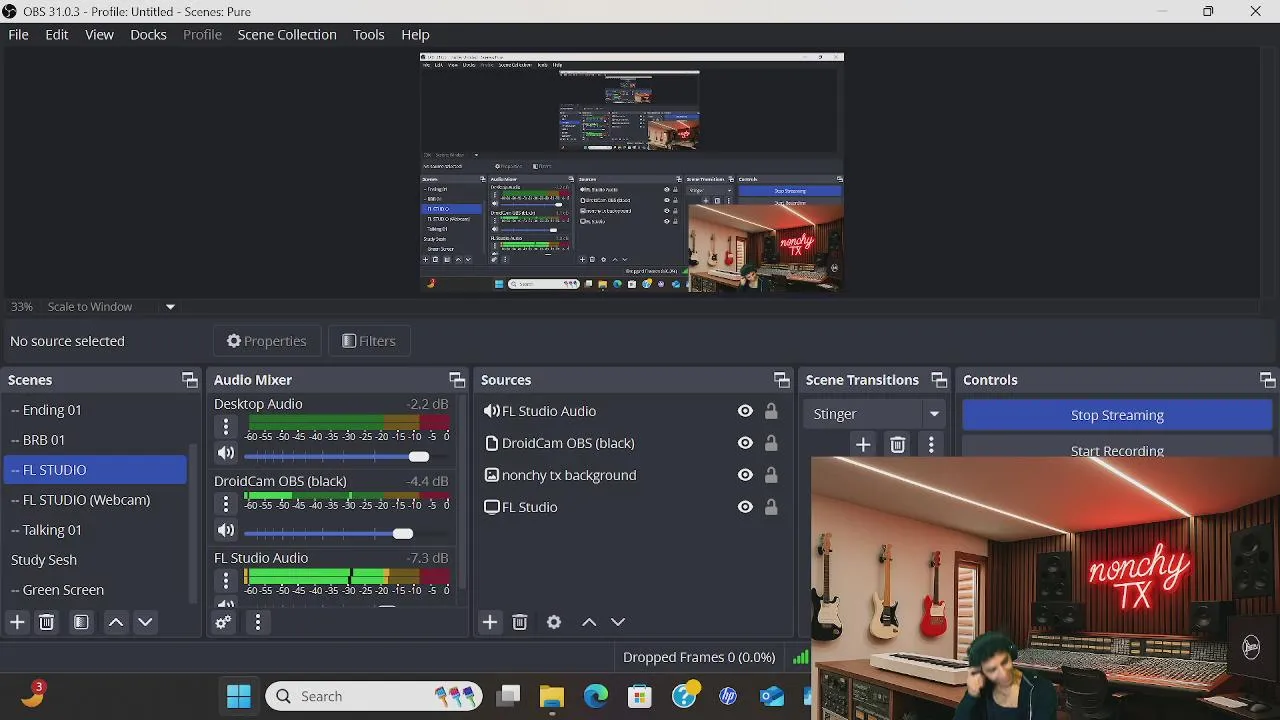The image size is (1280, 720).
Task: Open the Edit menu
Action: 57,34
